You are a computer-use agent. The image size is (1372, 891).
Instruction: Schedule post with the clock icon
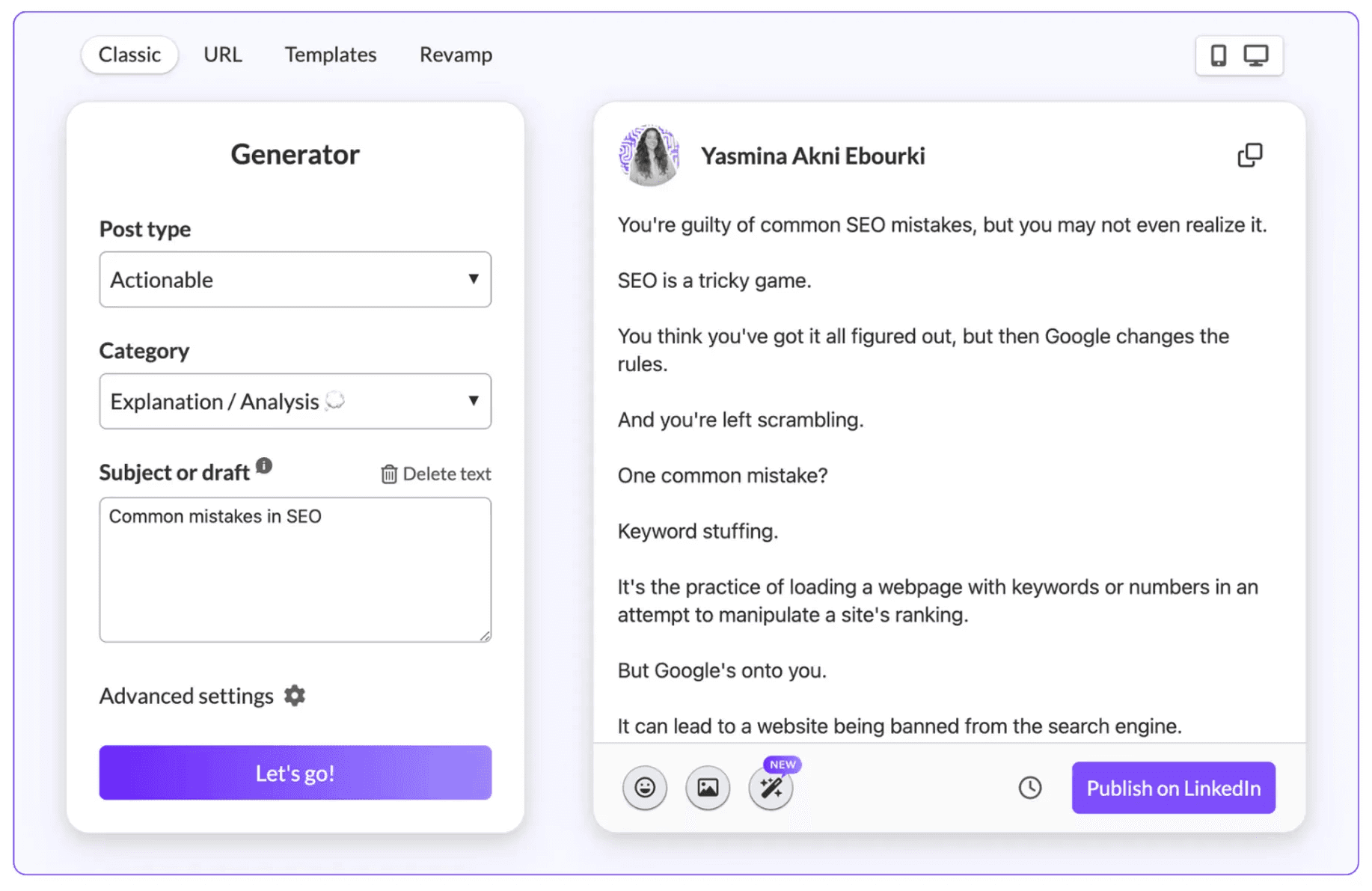tap(1030, 787)
